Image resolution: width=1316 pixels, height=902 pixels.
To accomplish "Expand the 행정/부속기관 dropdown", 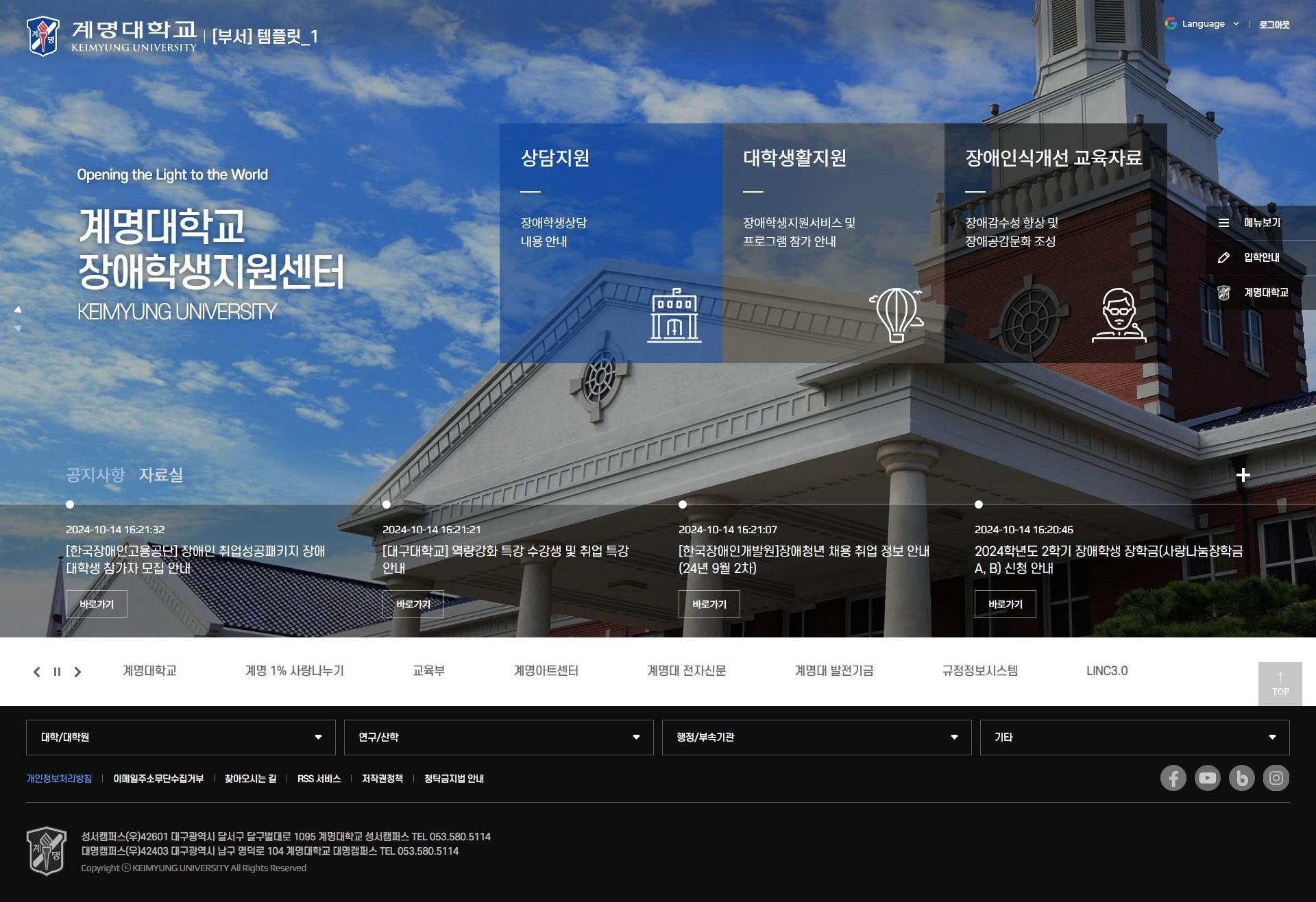I will point(817,738).
